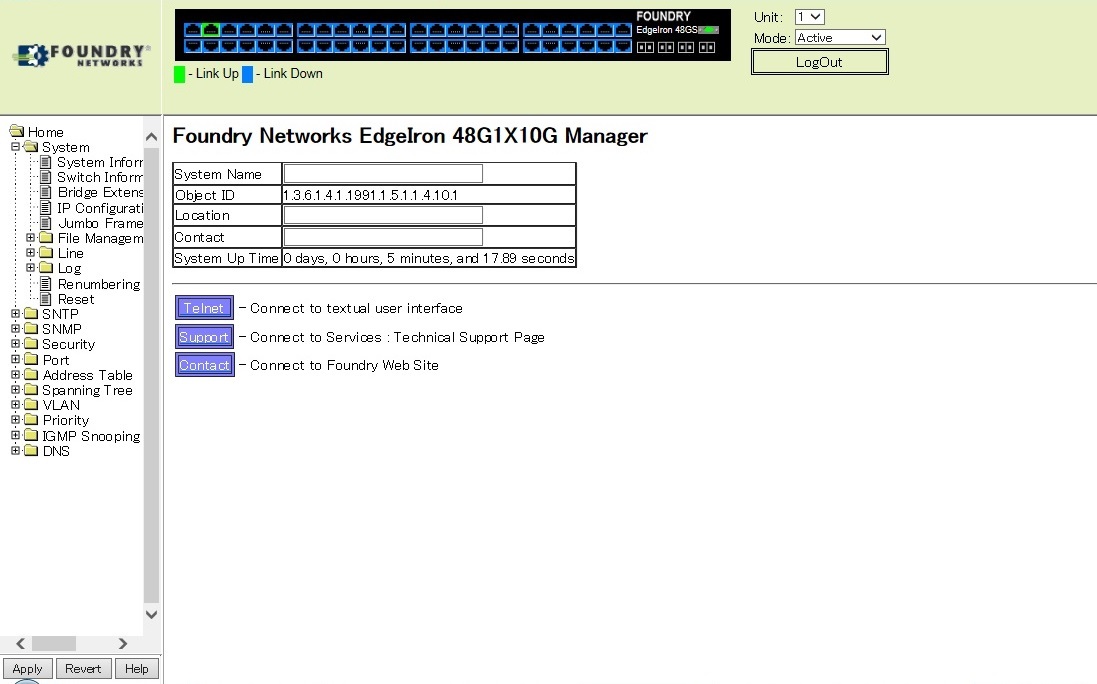Click the Contact button
Screen dimensions: 1097x684
[204, 365]
